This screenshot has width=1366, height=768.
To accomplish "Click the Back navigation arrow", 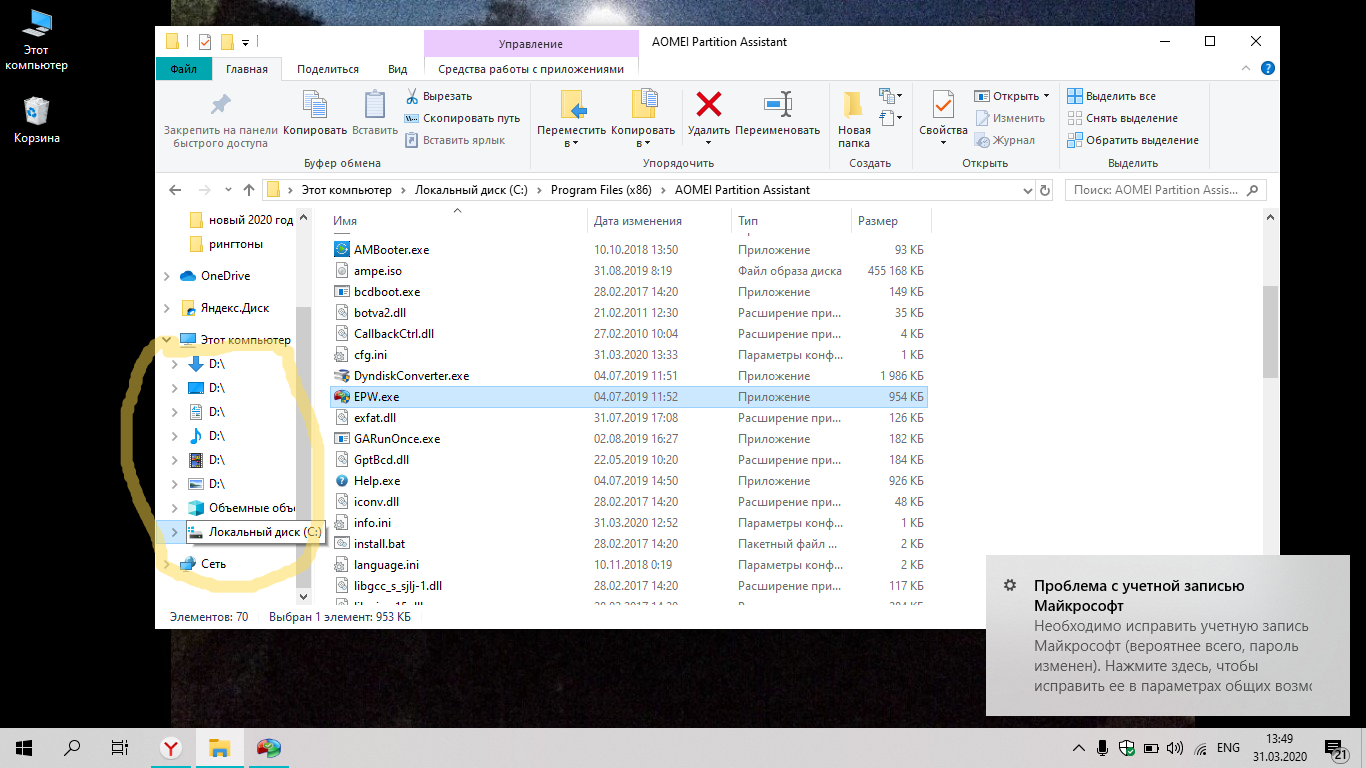I will click(176, 190).
